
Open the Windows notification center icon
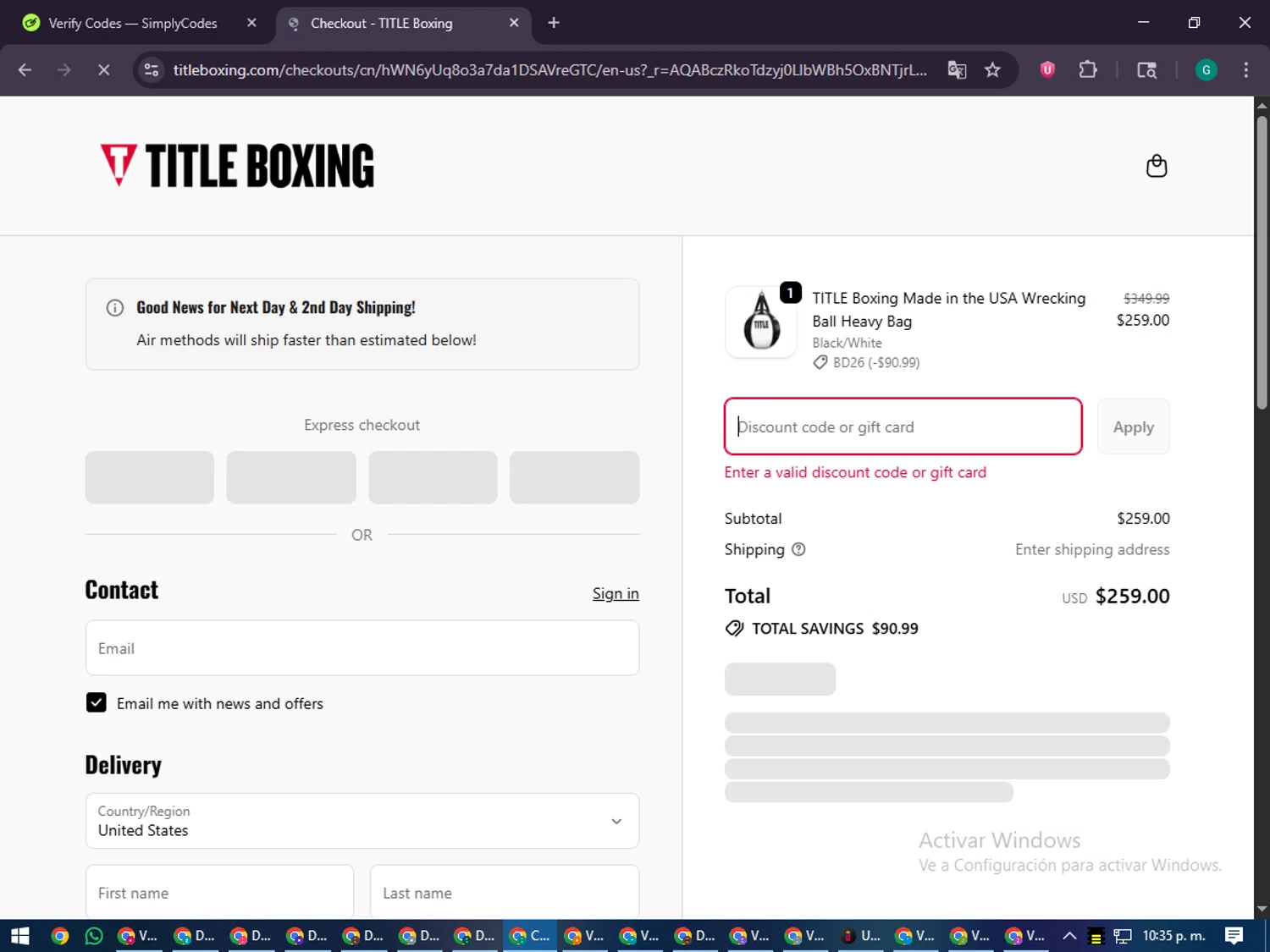point(1234,935)
